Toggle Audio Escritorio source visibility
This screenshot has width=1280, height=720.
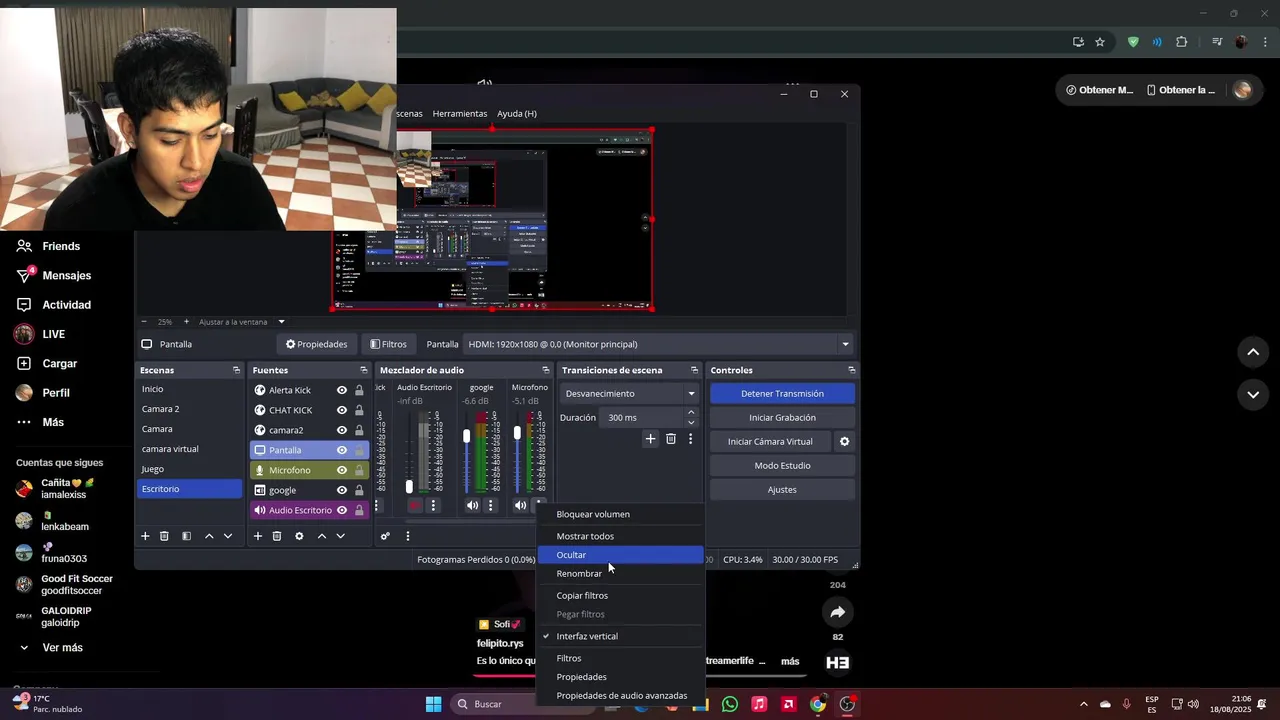pyautogui.click(x=342, y=510)
